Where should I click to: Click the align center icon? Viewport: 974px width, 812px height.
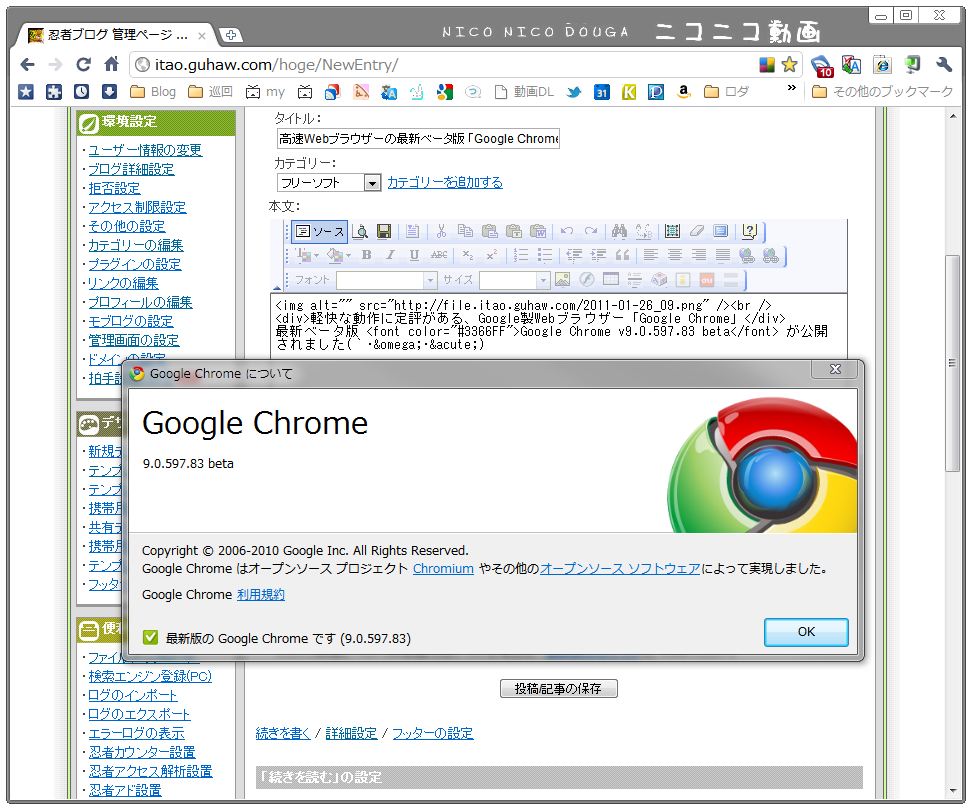pyautogui.click(x=675, y=255)
